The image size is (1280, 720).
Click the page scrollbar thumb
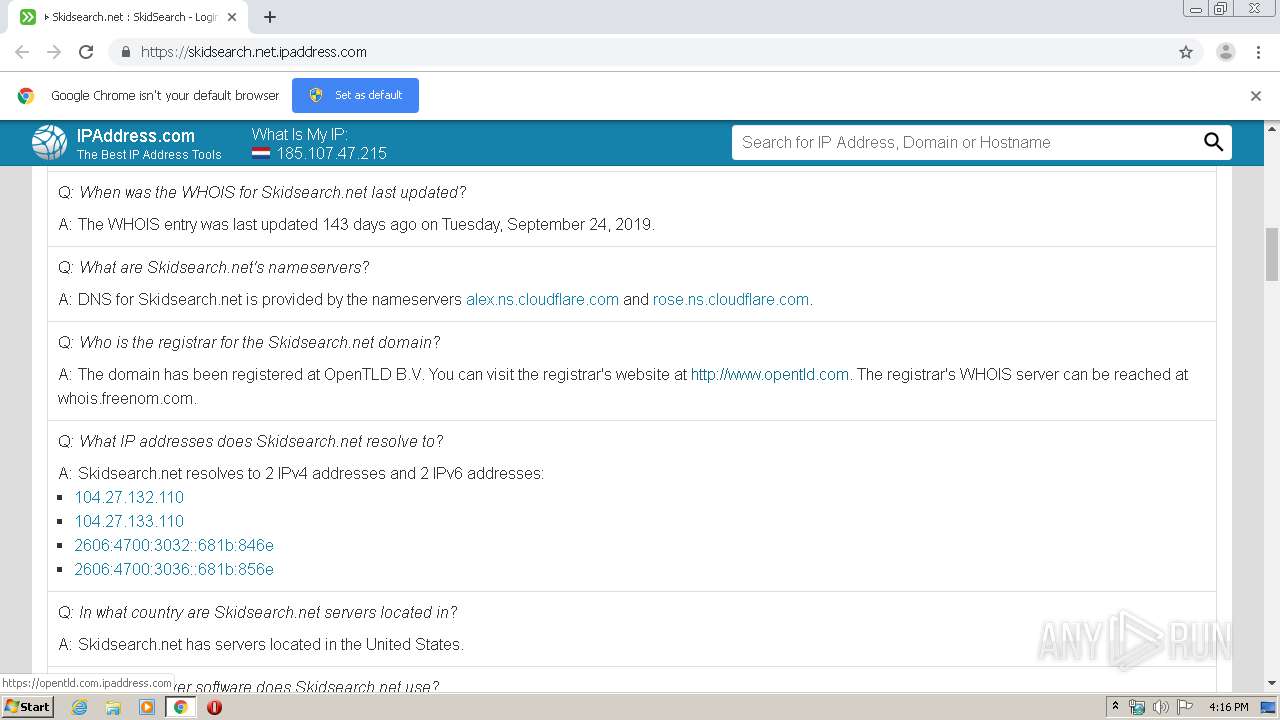click(x=1272, y=254)
